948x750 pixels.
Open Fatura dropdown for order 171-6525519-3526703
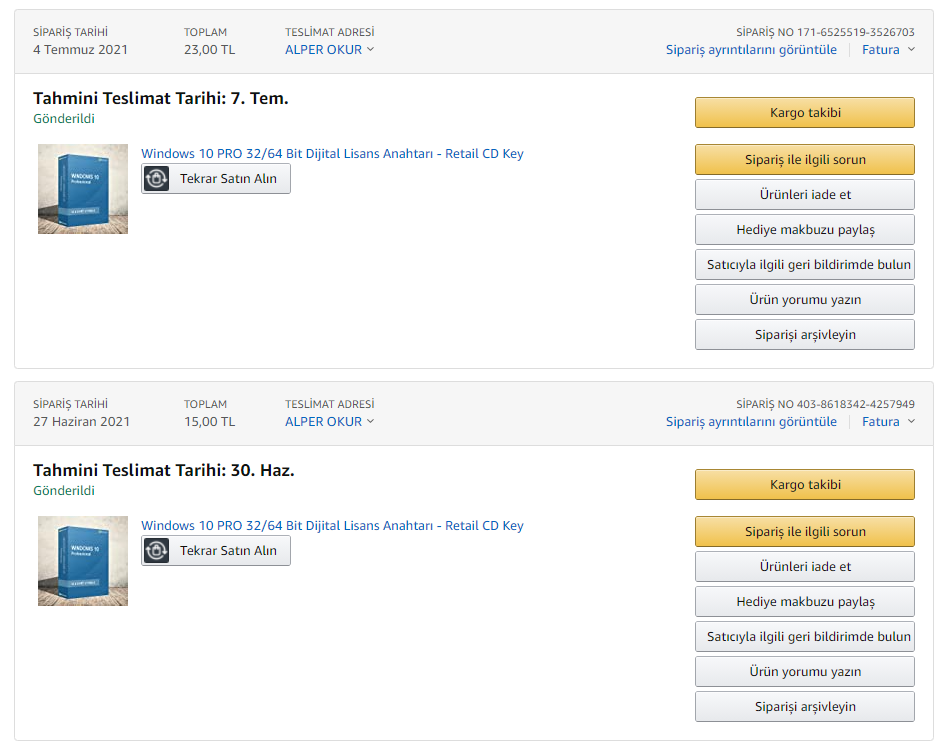[888, 50]
